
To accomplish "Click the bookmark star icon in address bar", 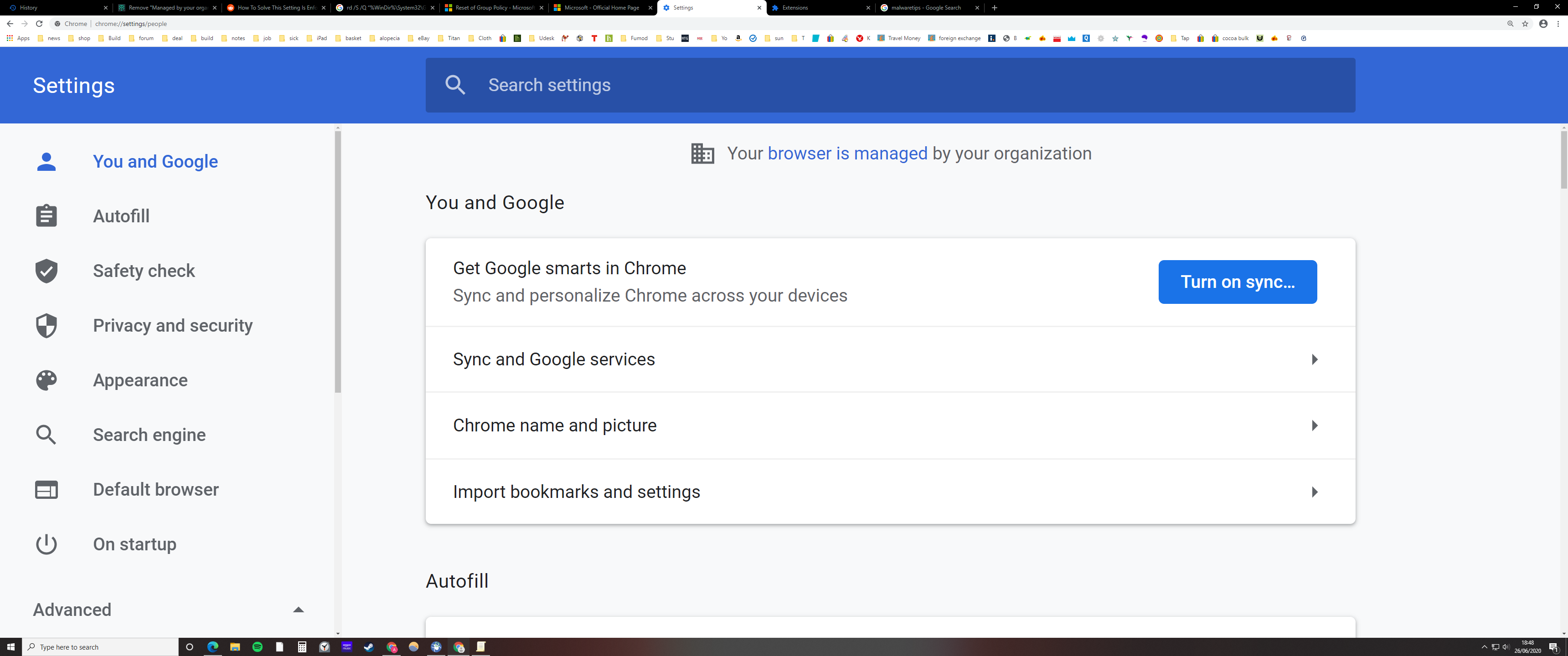I will pyautogui.click(x=1525, y=24).
